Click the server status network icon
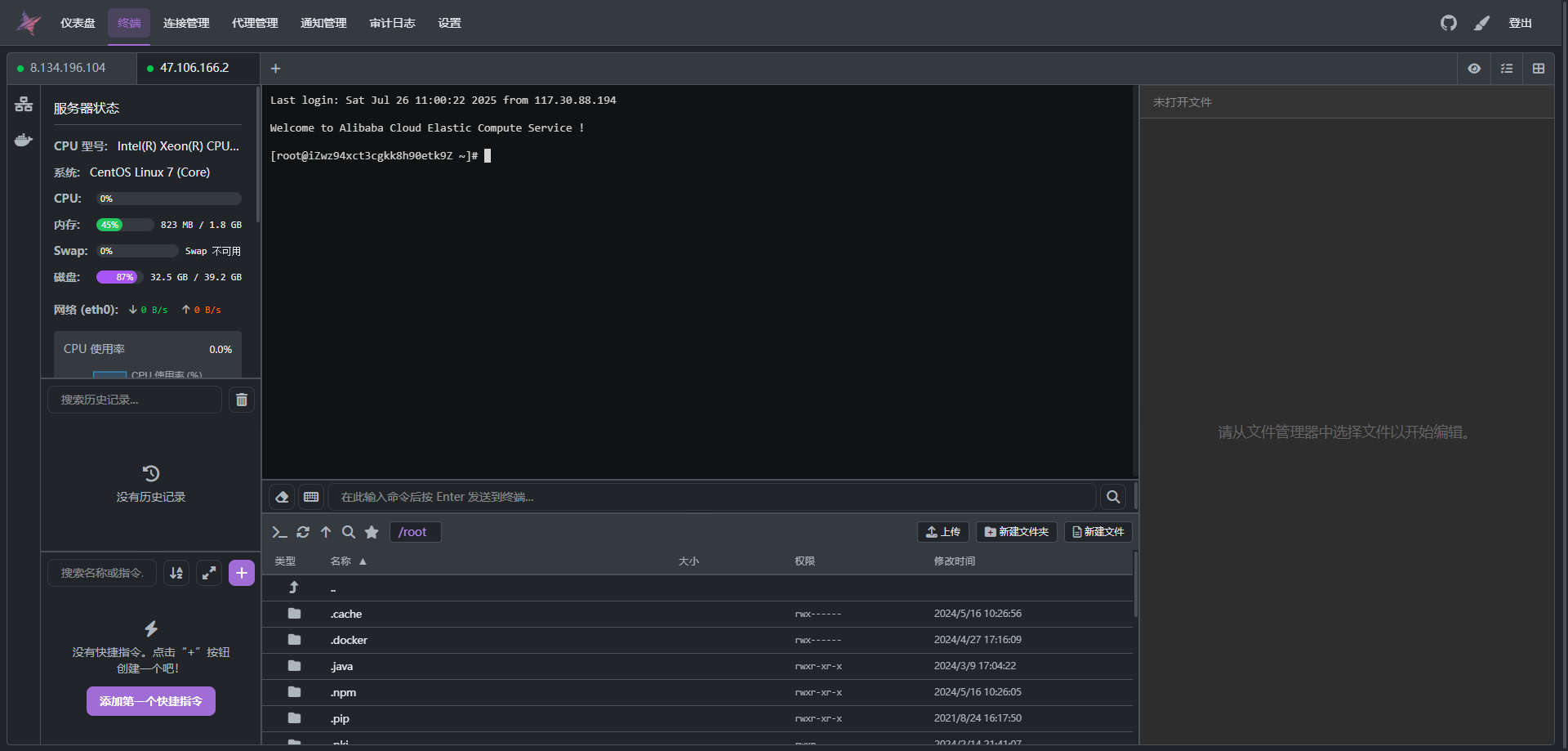The width and height of the screenshot is (1568, 751). [x=24, y=104]
